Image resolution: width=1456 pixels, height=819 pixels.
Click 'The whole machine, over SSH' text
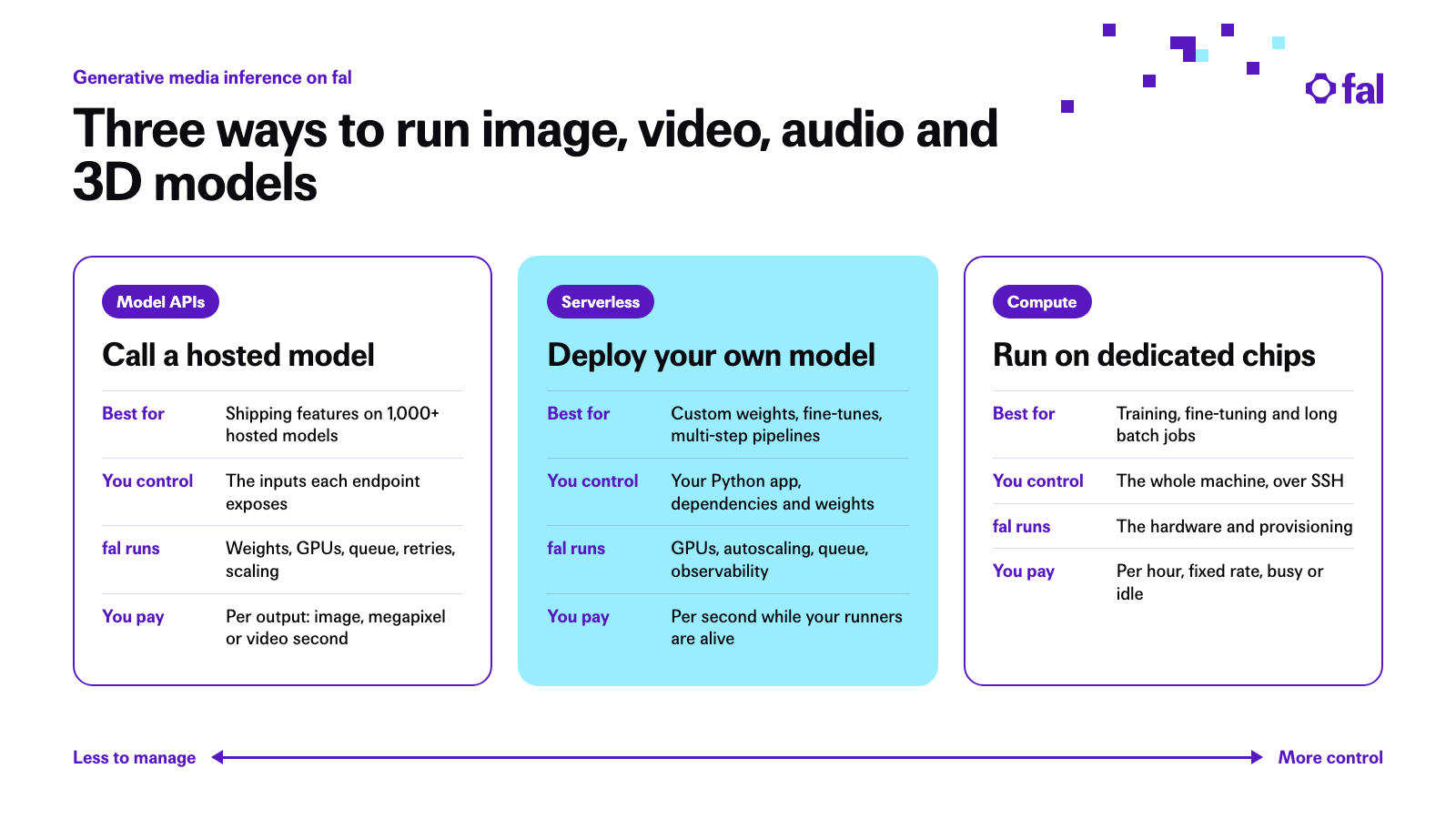click(1230, 480)
